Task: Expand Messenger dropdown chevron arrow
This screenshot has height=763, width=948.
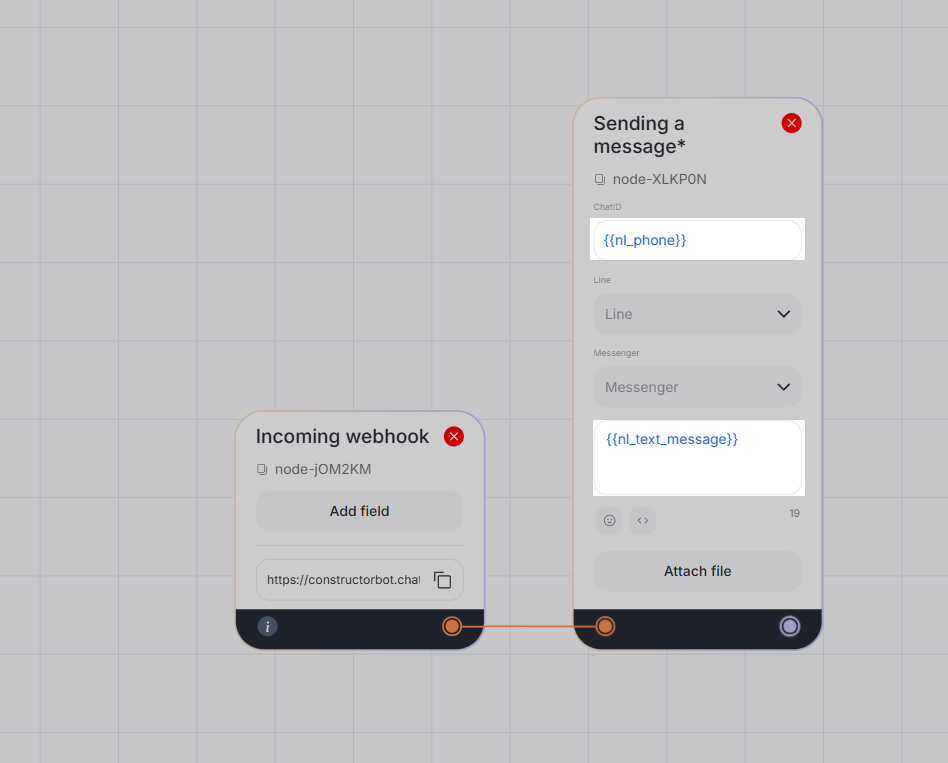Action: point(784,387)
